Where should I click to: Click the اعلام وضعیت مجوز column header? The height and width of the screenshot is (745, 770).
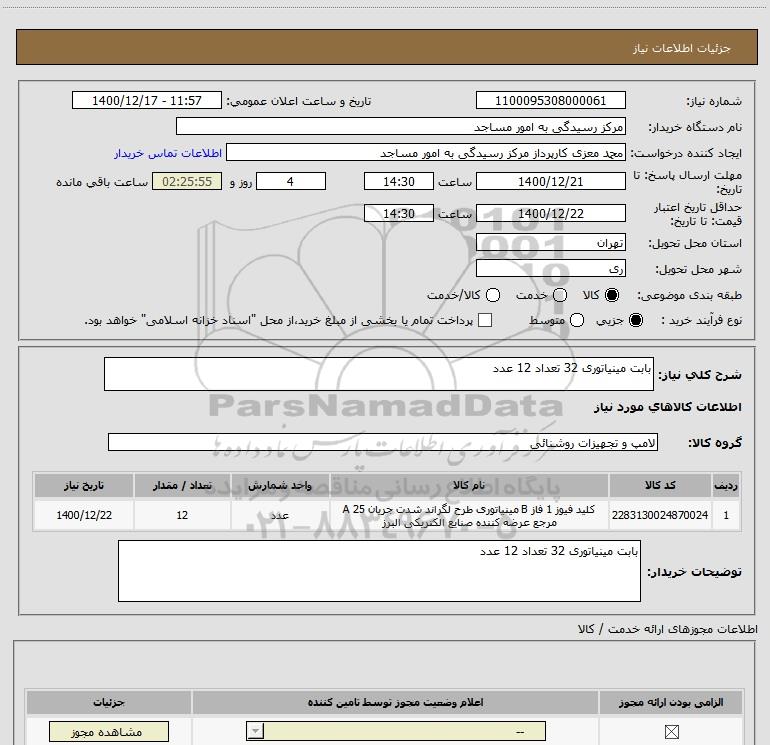point(395,702)
